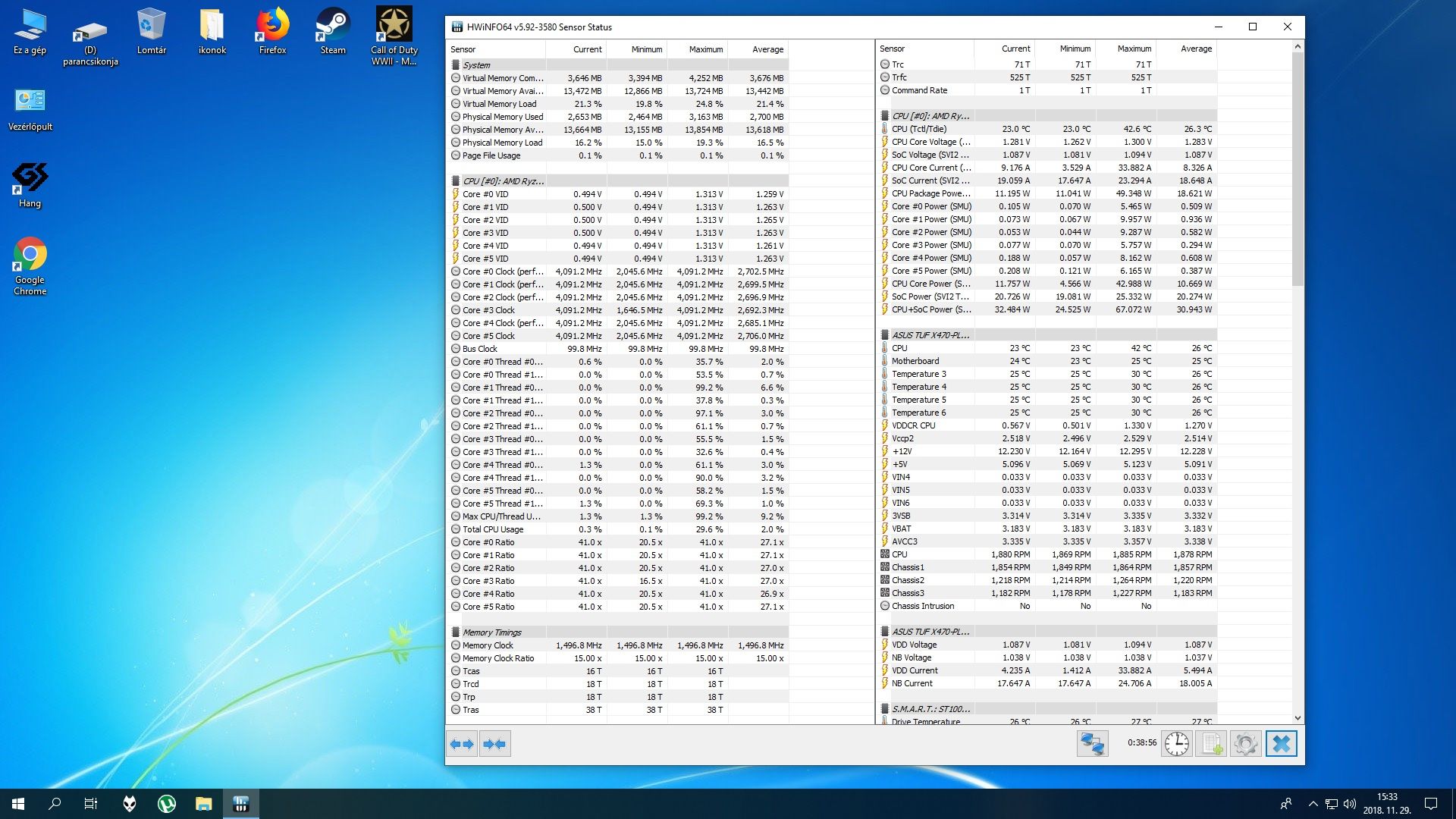Open Google Chrome desktop shortcut
This screenshot has width=1456, height=819.
[x=30, y=267]
